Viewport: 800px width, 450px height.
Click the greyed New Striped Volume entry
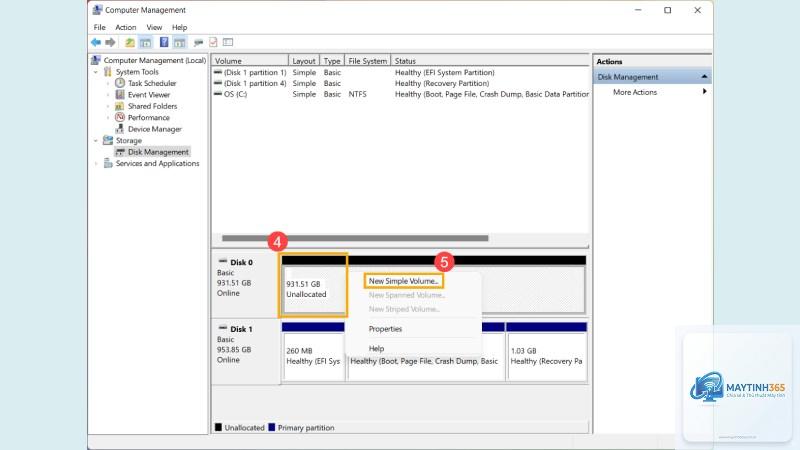(404, 309)
